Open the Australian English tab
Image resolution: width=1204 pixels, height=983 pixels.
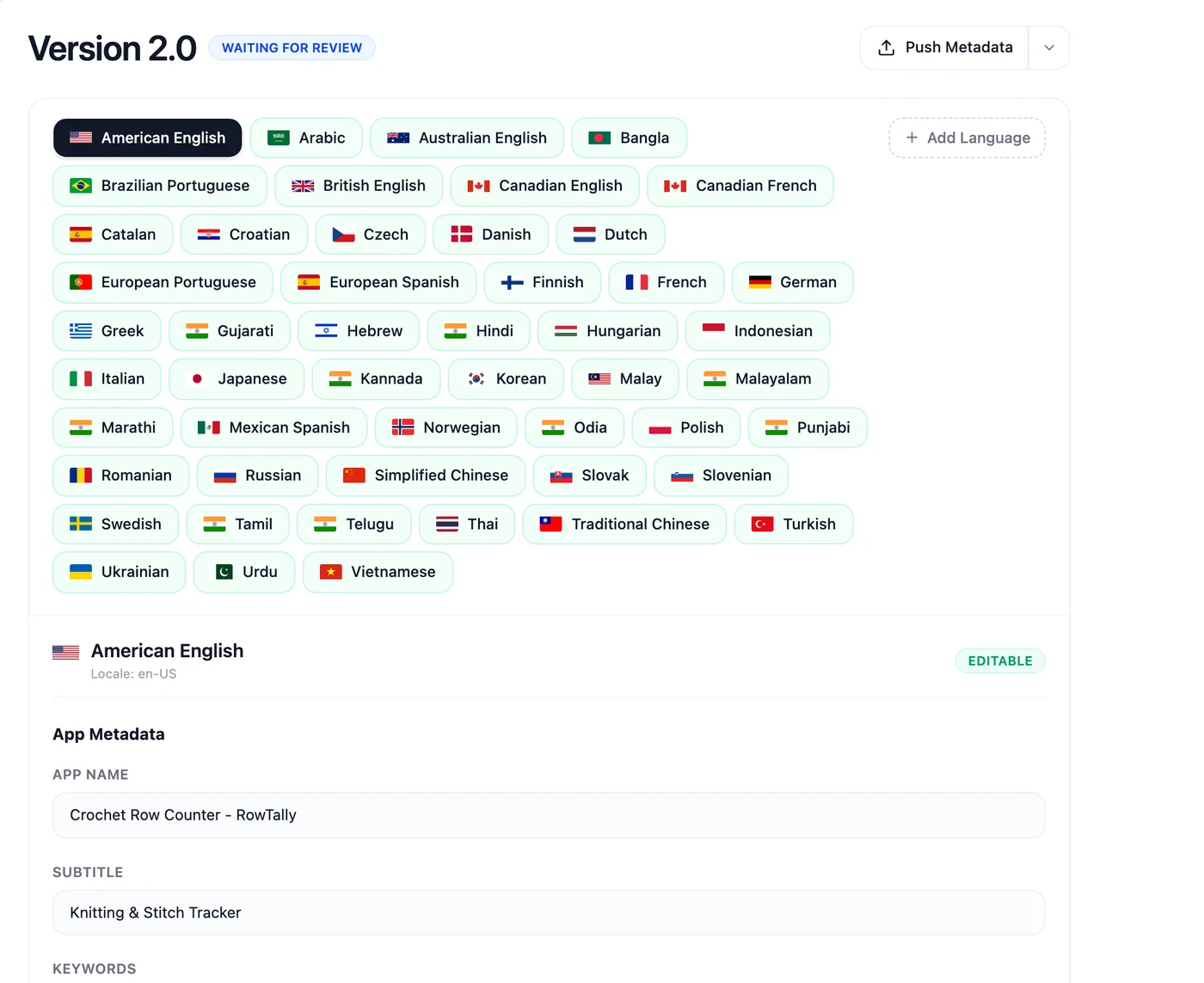tap(467, 138)
